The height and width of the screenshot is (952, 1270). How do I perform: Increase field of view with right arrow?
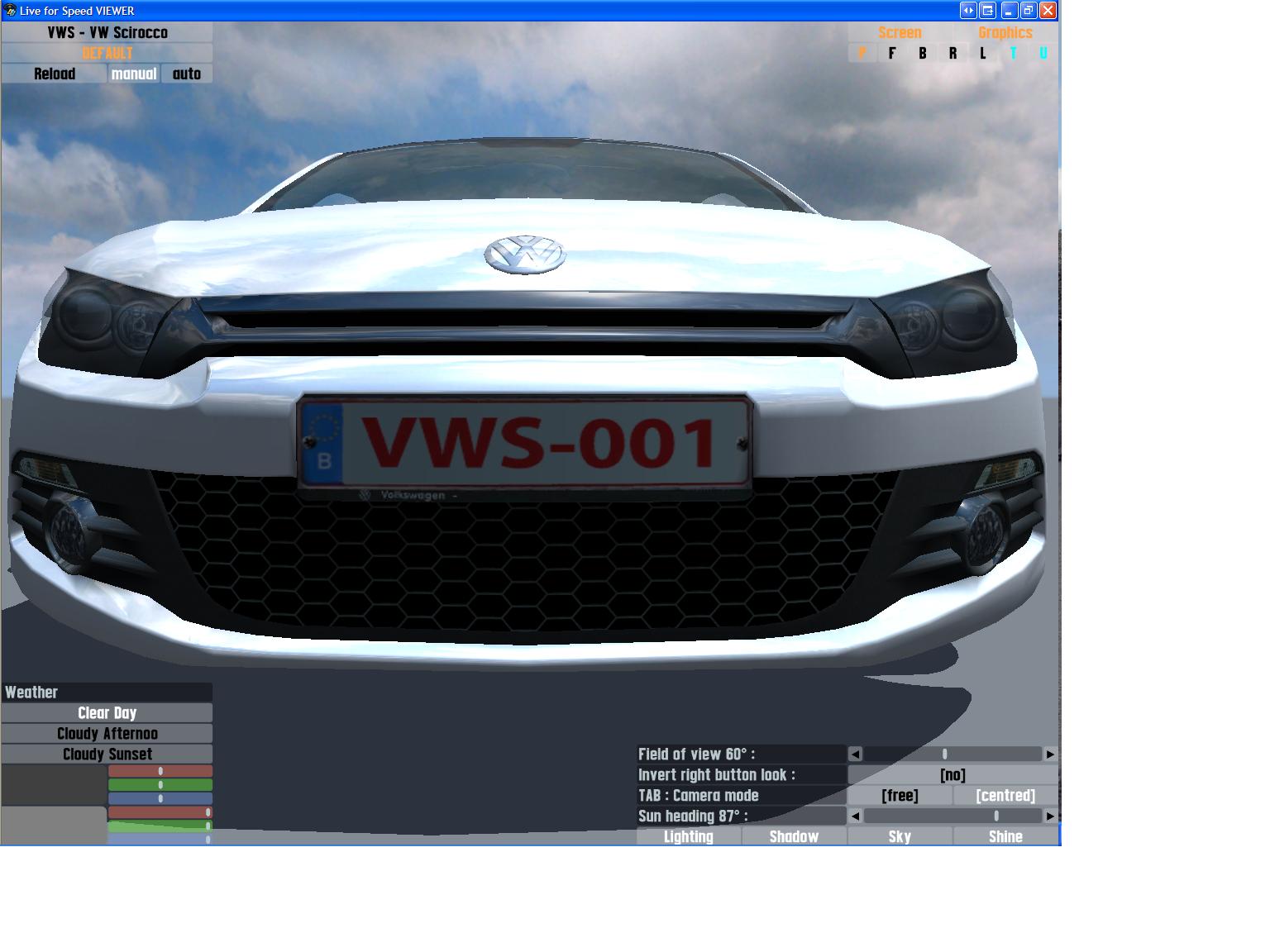(x=1050, y=754)
